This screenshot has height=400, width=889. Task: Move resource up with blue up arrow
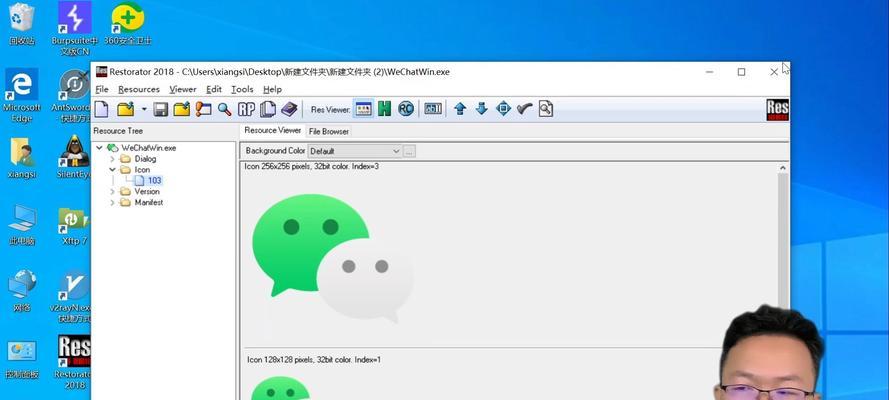click(460, 109)
